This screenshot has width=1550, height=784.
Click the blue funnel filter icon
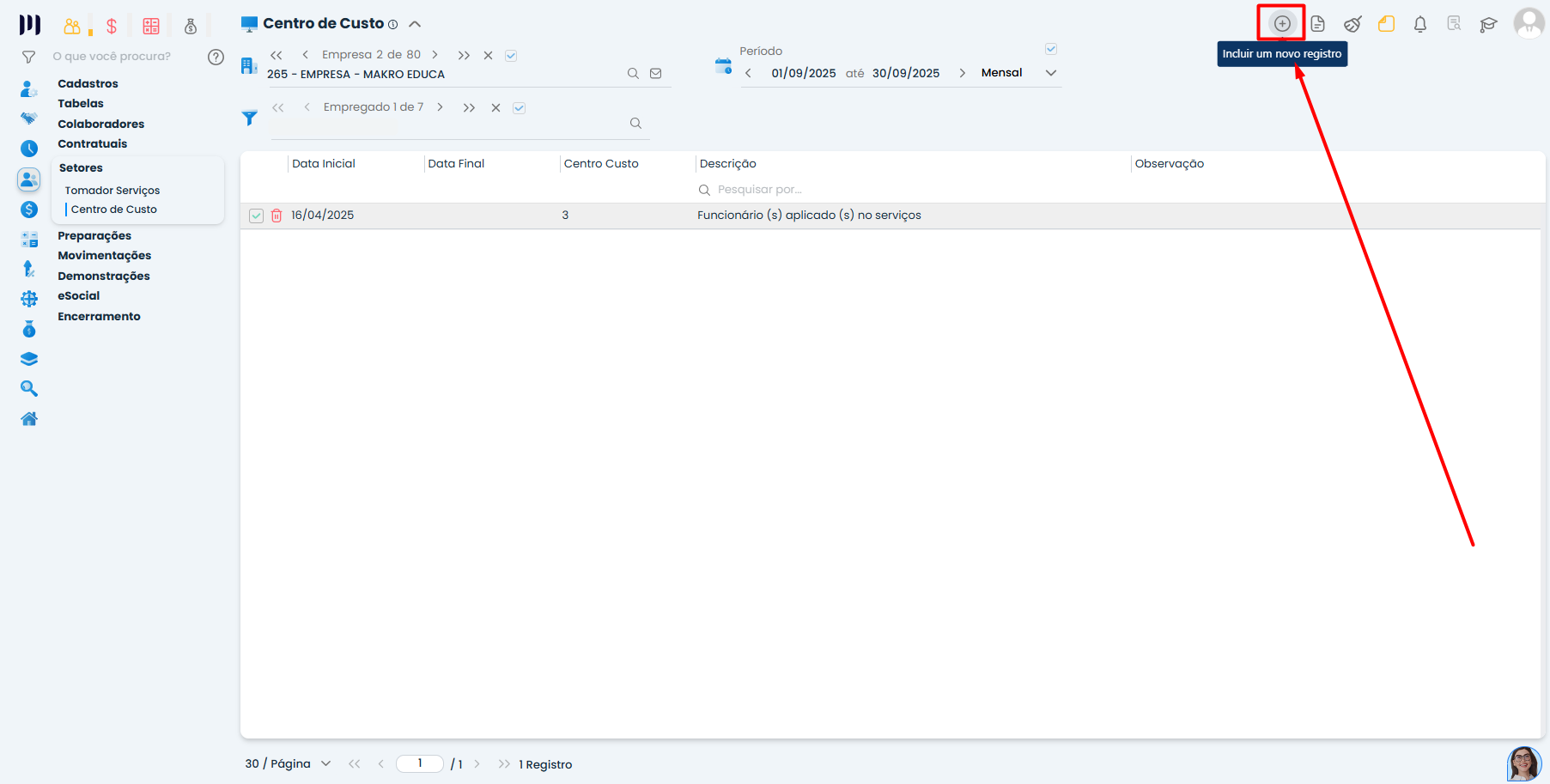coord(249,118)
